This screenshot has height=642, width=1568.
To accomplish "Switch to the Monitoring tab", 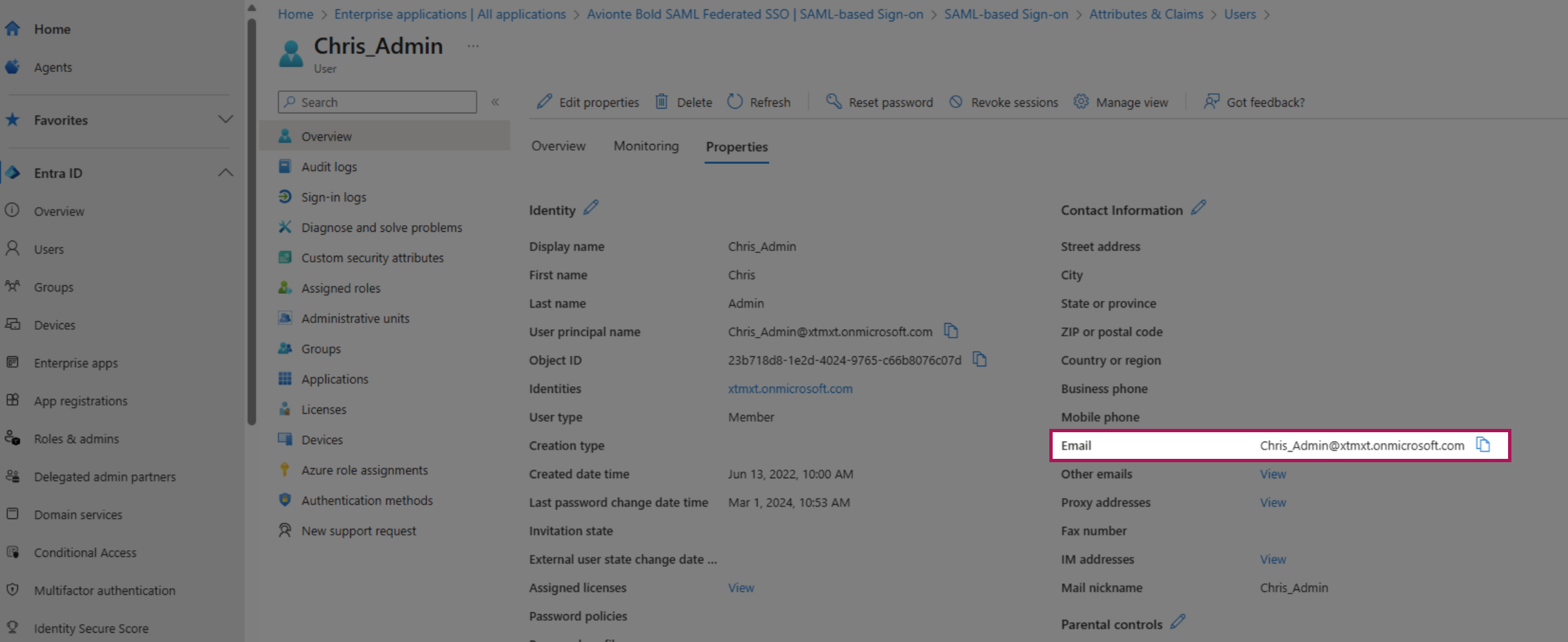I will tap(646, 146).
